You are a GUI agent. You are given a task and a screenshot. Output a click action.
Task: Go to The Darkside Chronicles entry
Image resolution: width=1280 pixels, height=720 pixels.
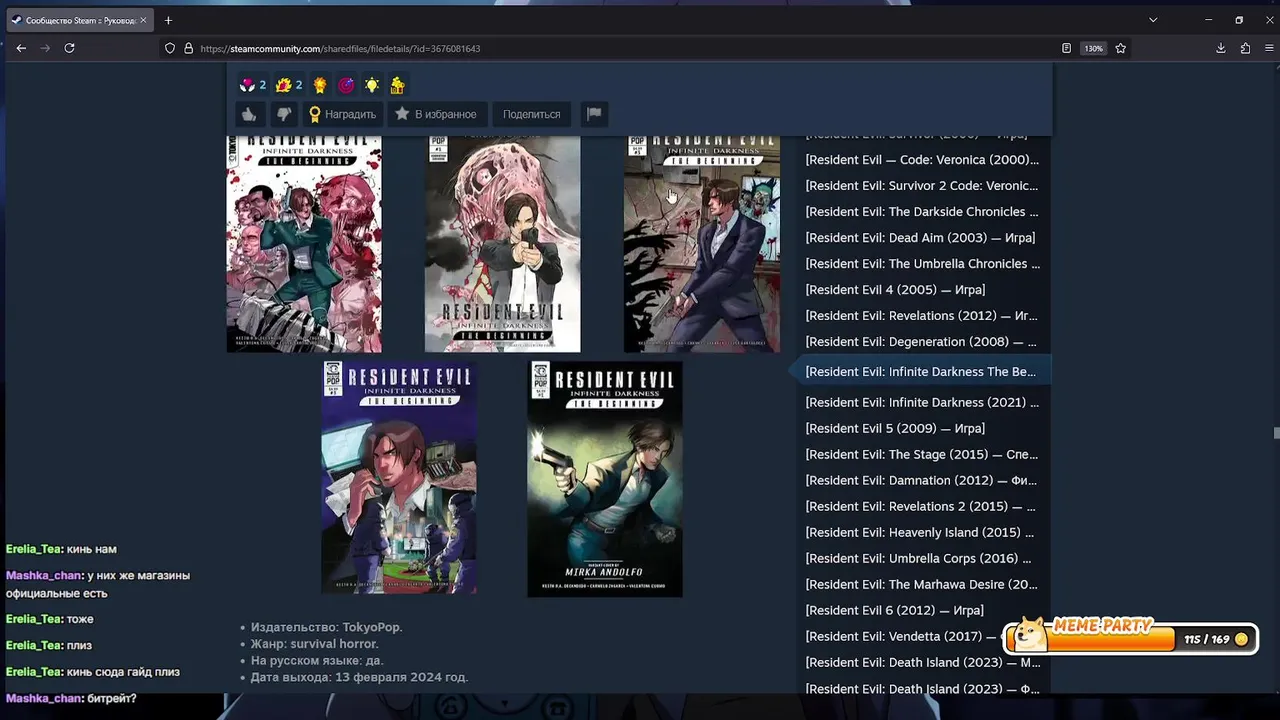point(922,211)
